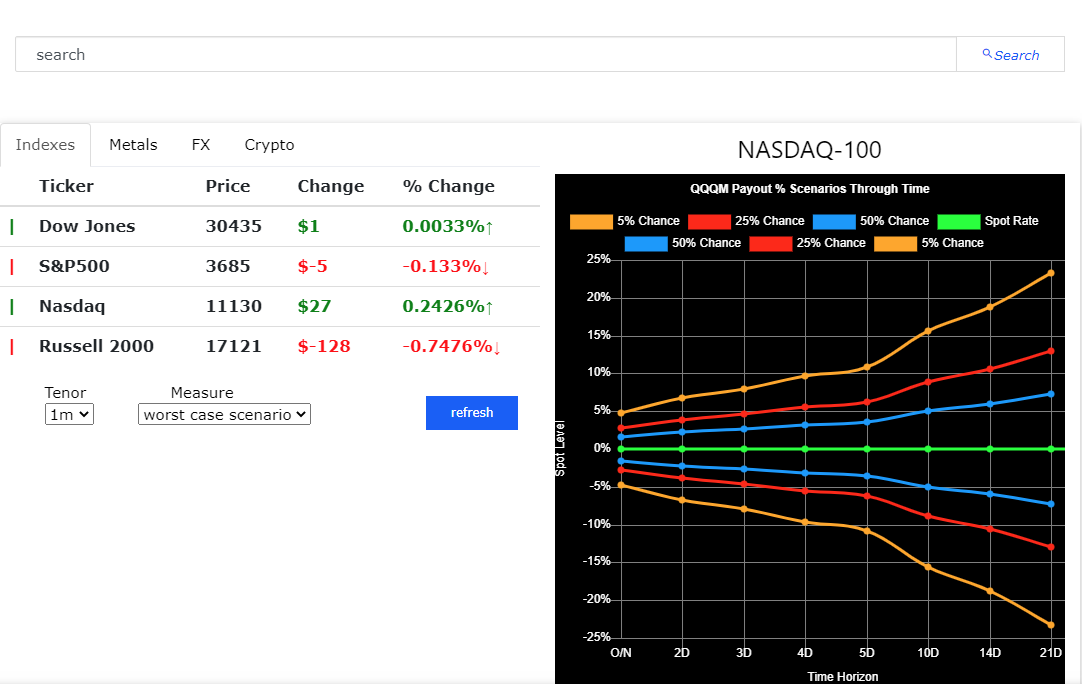Click the lower orange line's 21D data point
1082x692 pixels.
click(x=1051, y=625)
